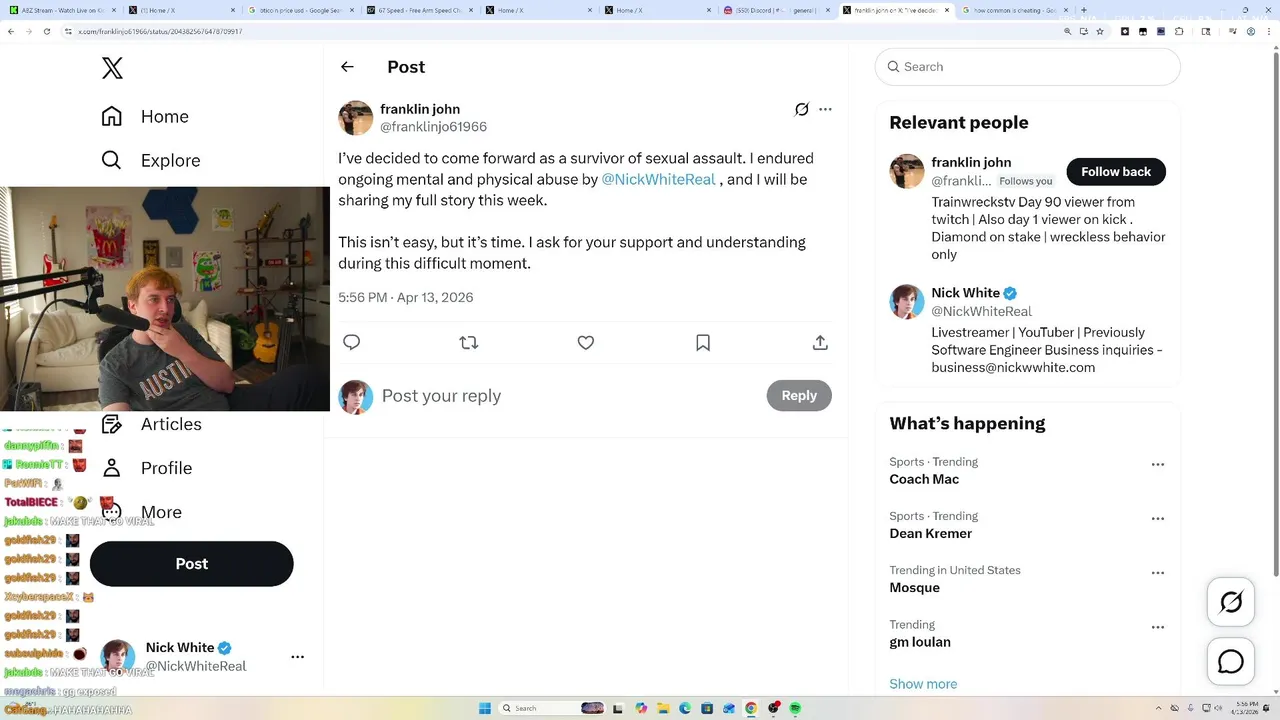Open franklin john's avatar on the post
This screenshot has height=720, width=1280.
point(356,118)
